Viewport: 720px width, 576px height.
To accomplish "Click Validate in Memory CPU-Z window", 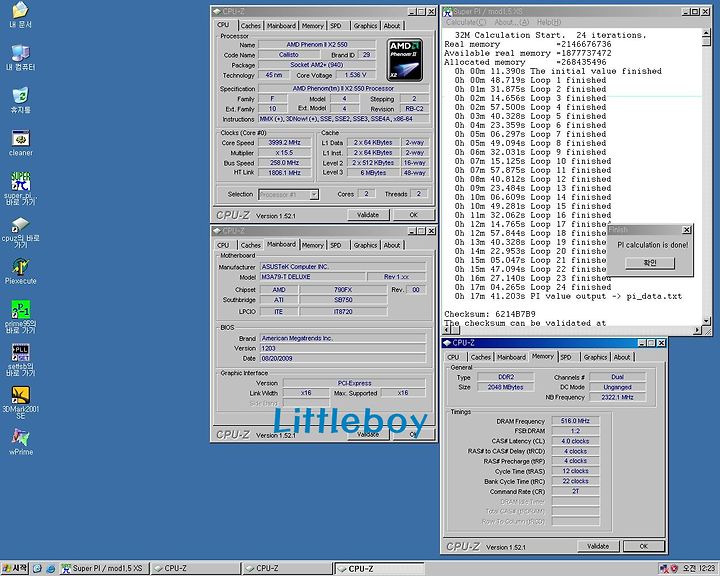I will click(x=598, y=547).
